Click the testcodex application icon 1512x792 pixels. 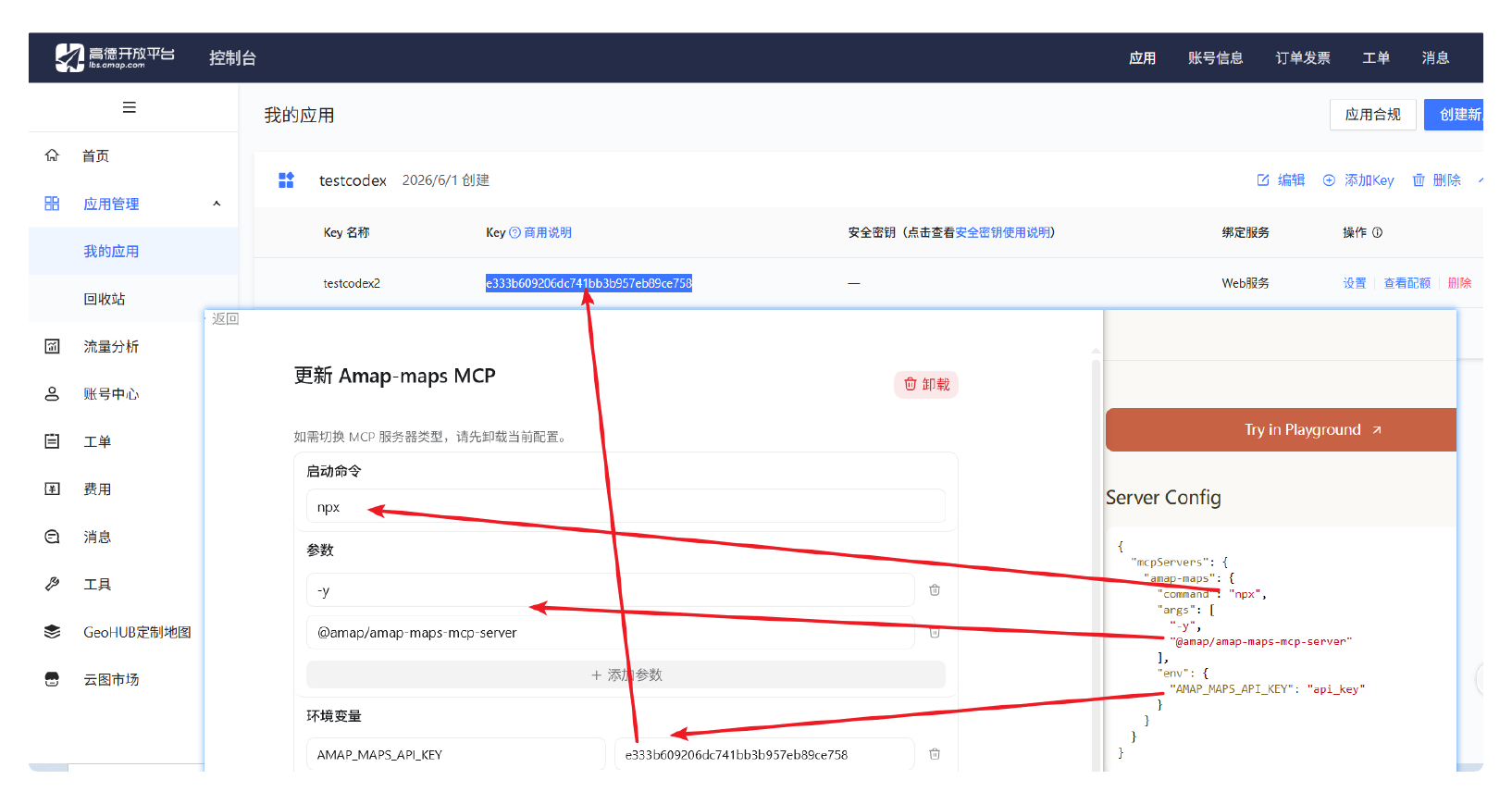(286, 179)
